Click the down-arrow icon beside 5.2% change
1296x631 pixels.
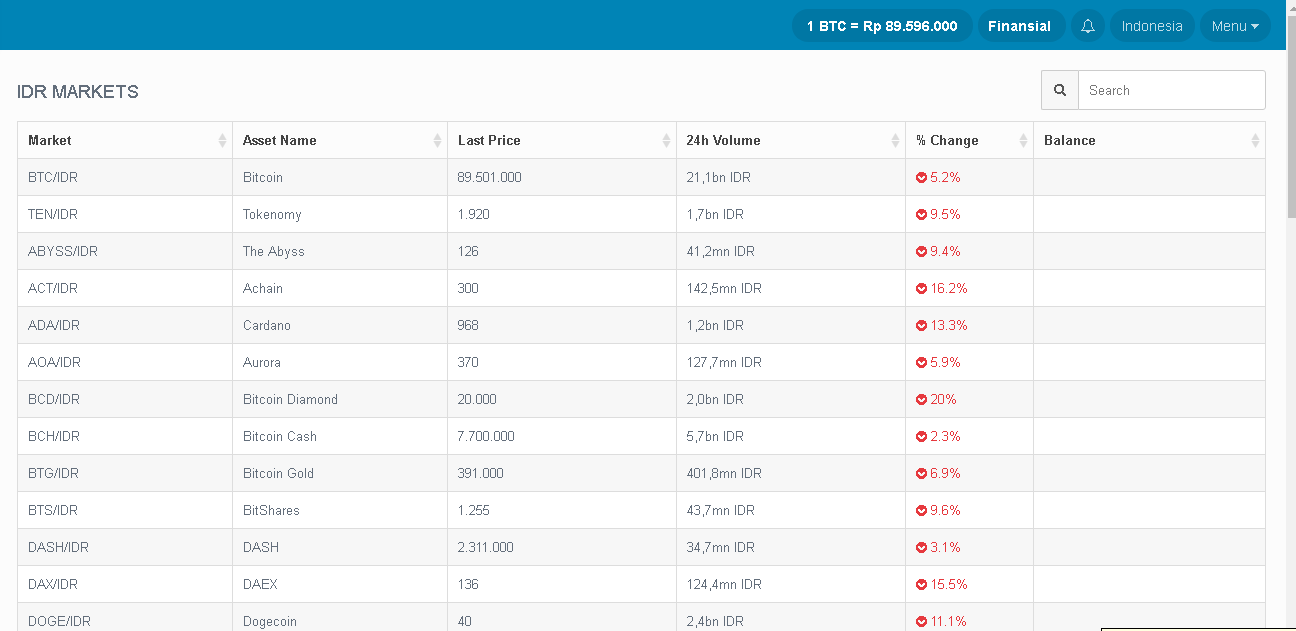(x=921, y=177)
